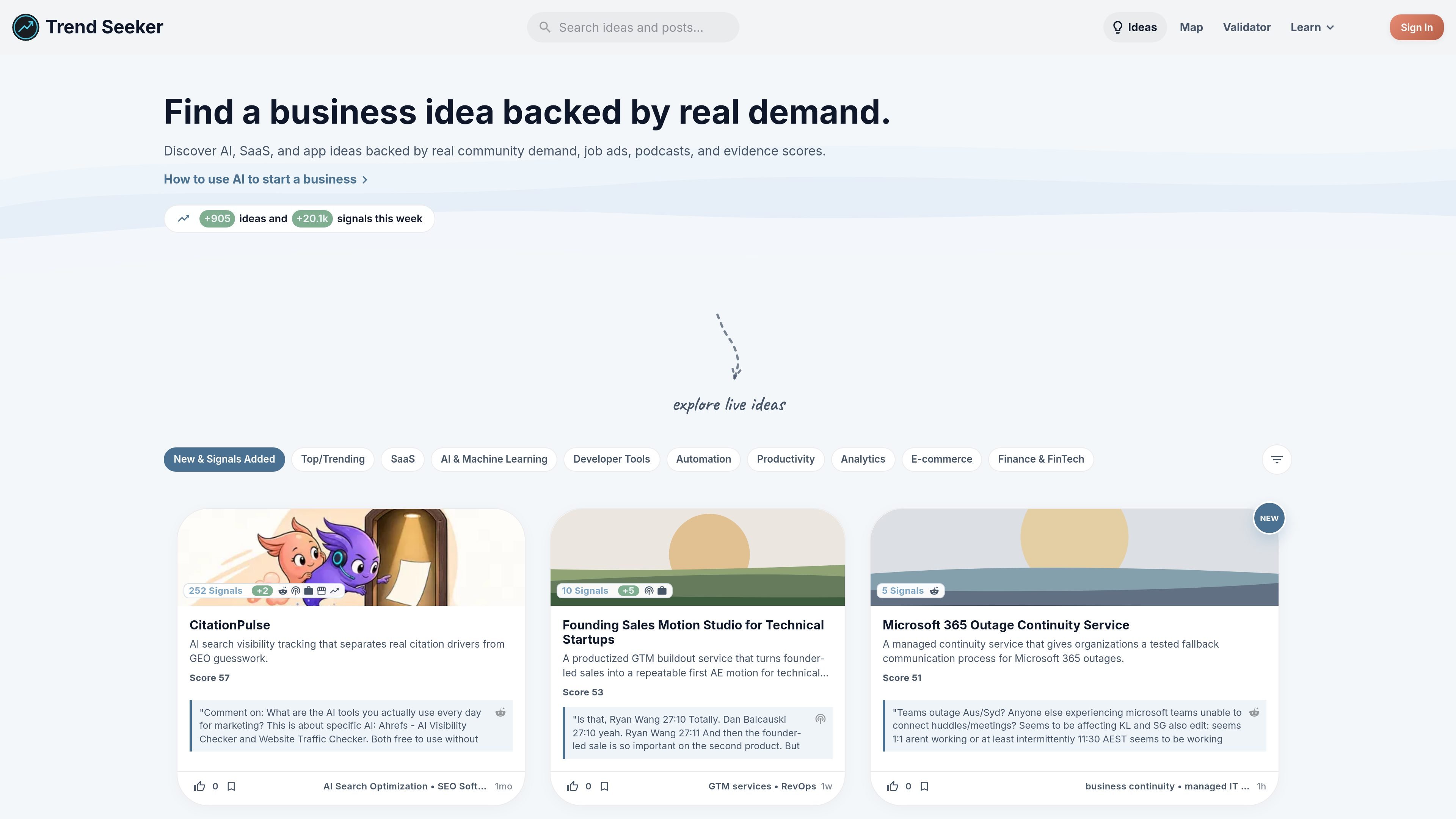
Task: Select the AI & Machine Learning category
Action: point(494,460)
